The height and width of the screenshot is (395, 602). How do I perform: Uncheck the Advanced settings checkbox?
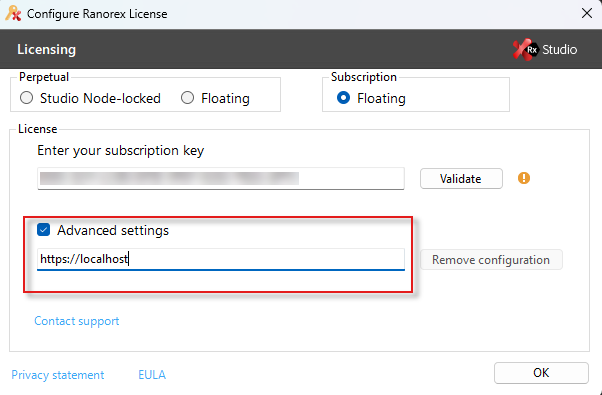[x=43, y=230]
